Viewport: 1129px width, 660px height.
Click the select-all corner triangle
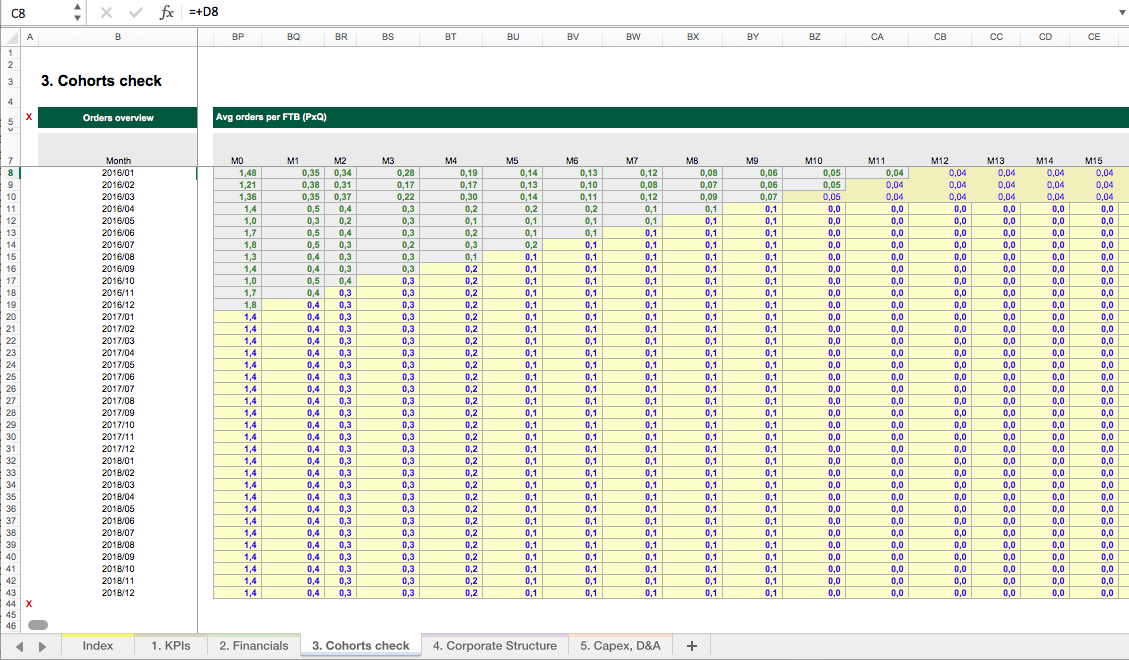[x=11, y=37]
